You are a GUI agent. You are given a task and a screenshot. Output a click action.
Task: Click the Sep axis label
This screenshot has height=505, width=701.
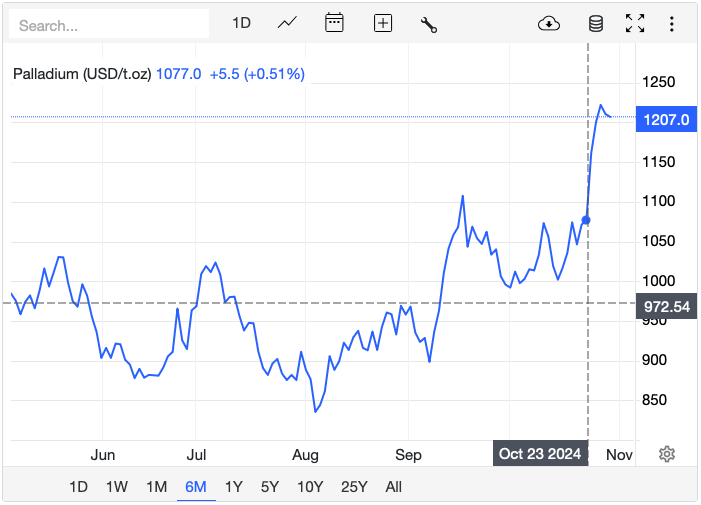click(x=408, y=455)
